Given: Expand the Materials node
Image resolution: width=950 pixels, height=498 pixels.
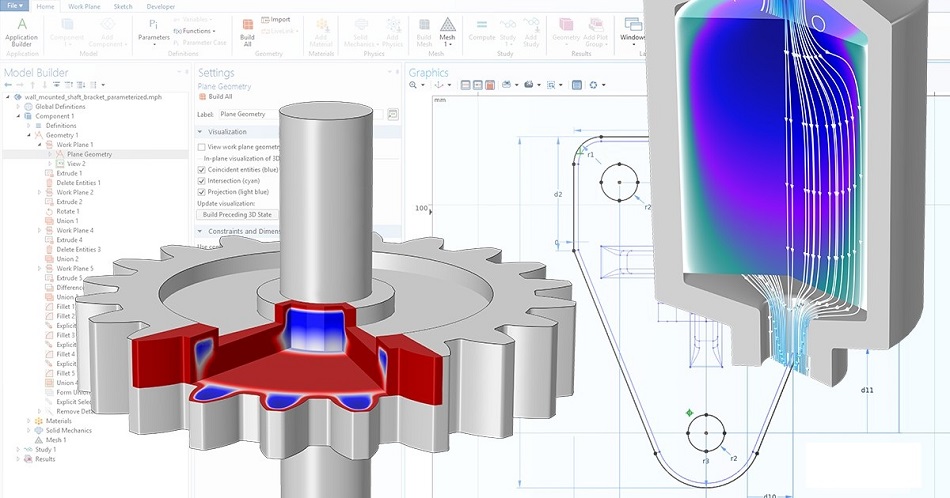Looking at the screenshot, I should 29,421.
